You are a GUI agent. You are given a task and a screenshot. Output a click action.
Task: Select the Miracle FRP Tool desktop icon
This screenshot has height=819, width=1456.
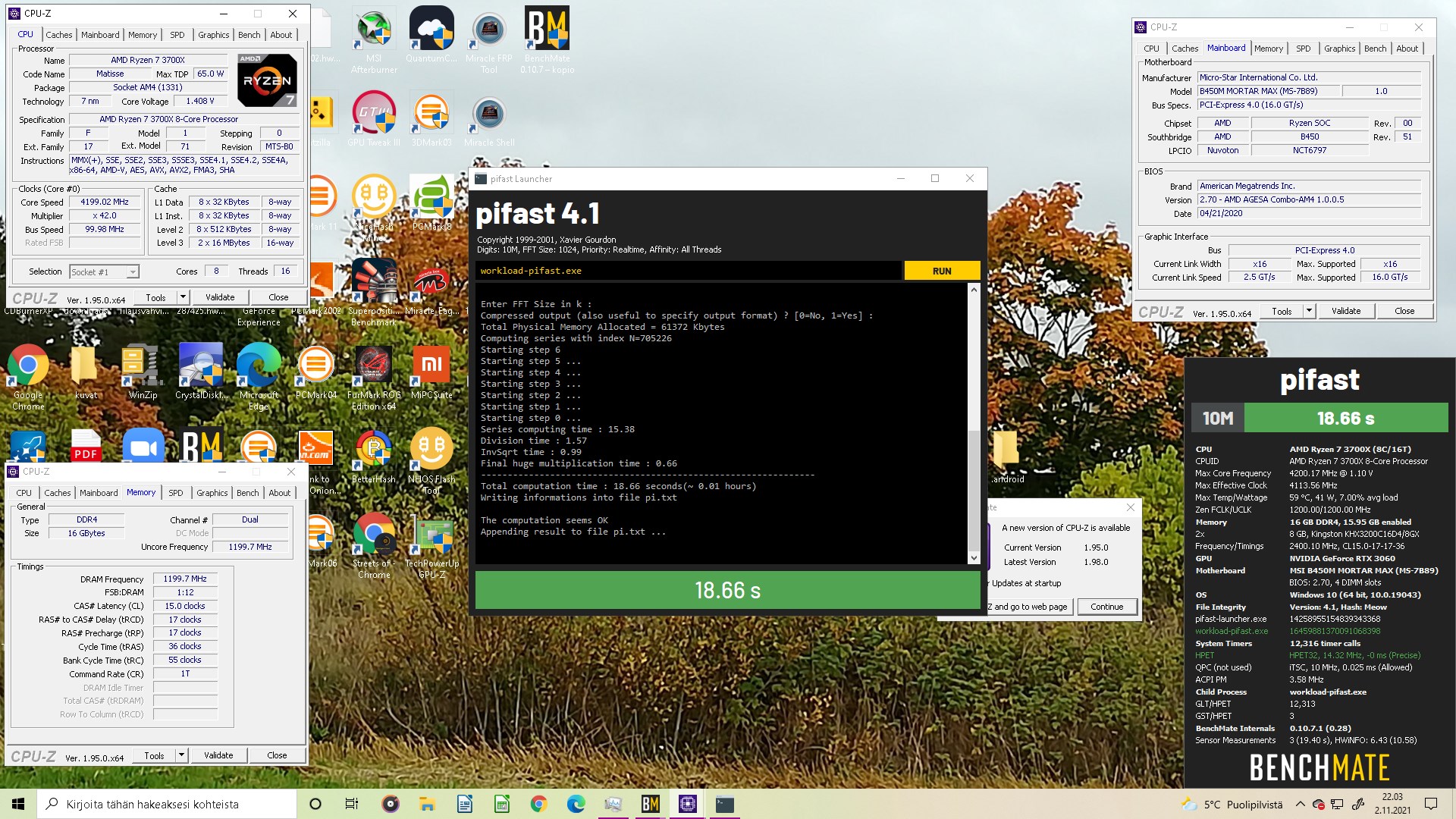(489, 40)
